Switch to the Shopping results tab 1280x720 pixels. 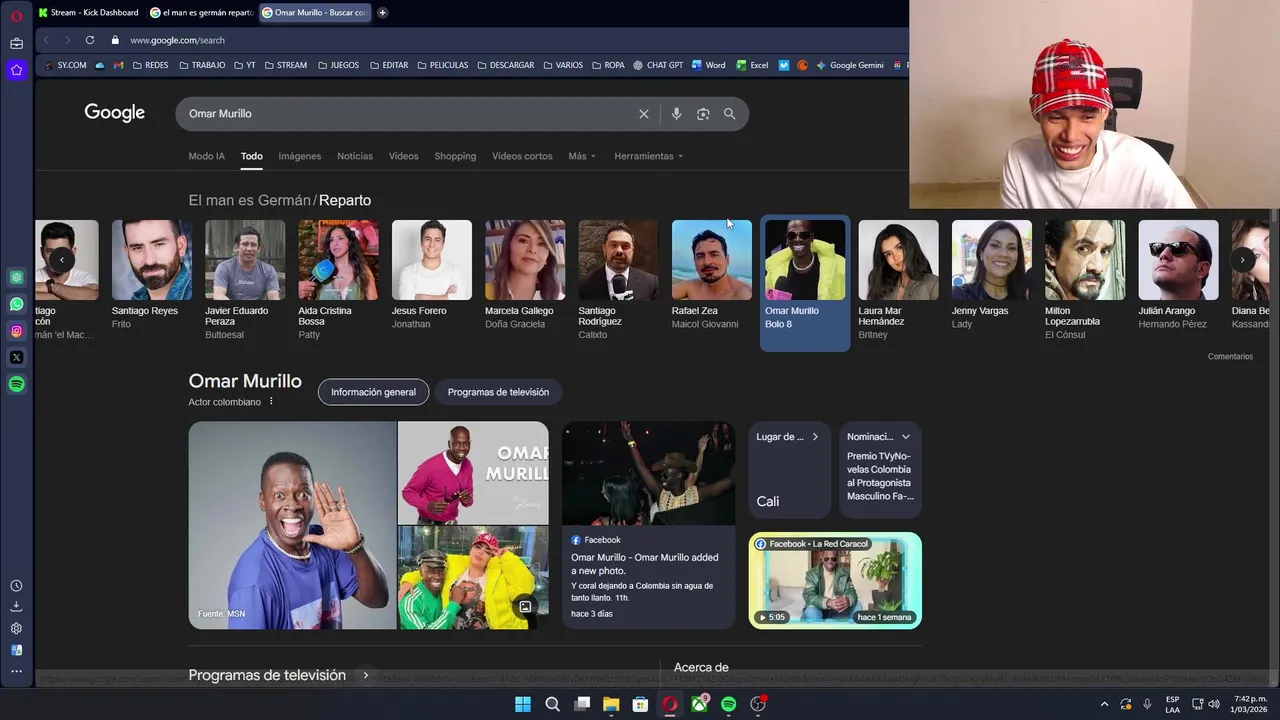tap(455, 156)
